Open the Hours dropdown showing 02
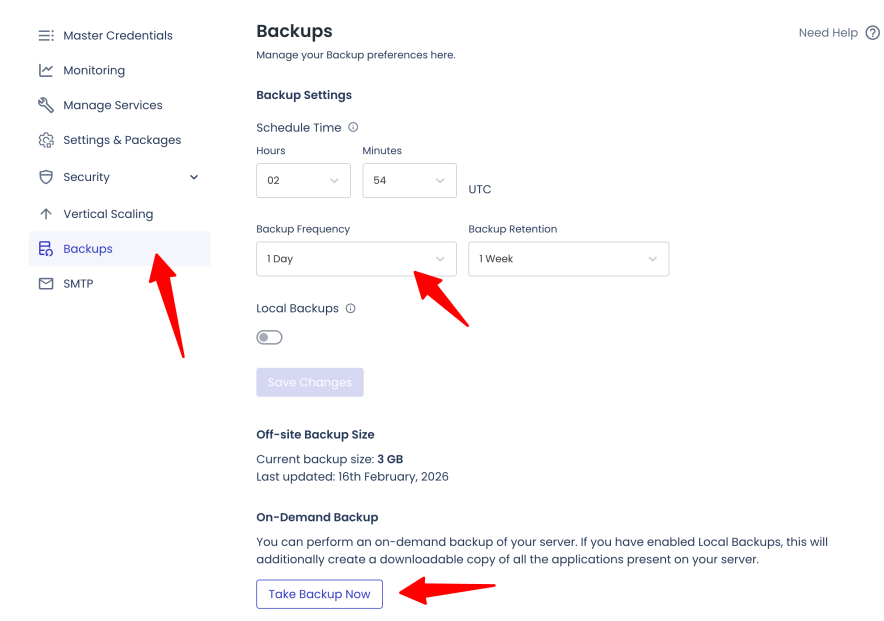Image resolution: width=884 pixels, height=621 pixels. click(303, 180)
